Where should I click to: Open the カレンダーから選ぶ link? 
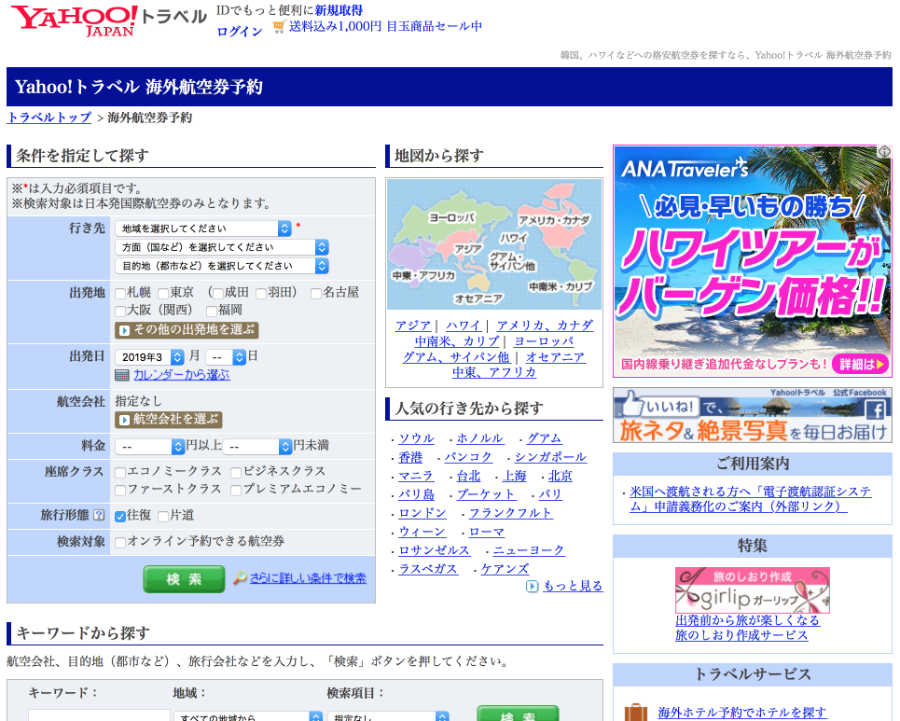coord(181,375)
